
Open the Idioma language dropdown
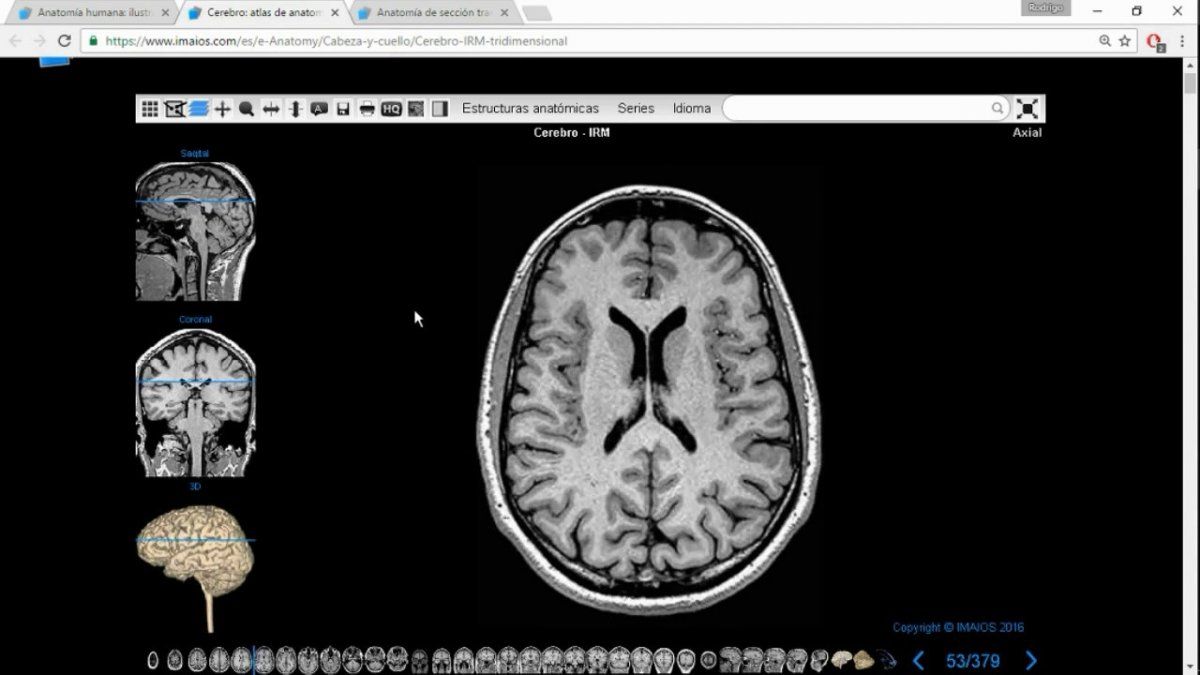click(x=692, y=108)
